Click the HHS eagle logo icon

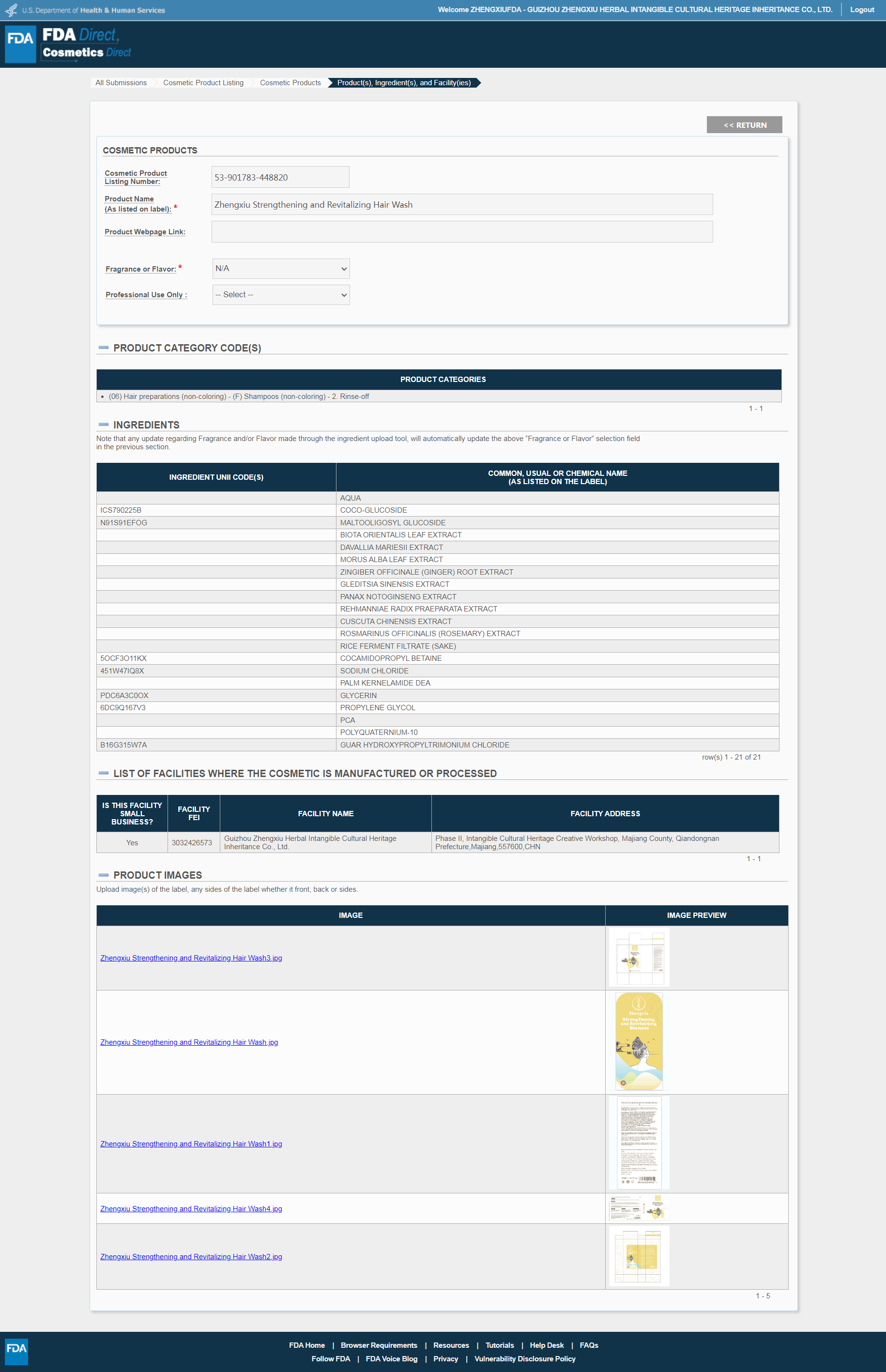click(x=11, y=10)
